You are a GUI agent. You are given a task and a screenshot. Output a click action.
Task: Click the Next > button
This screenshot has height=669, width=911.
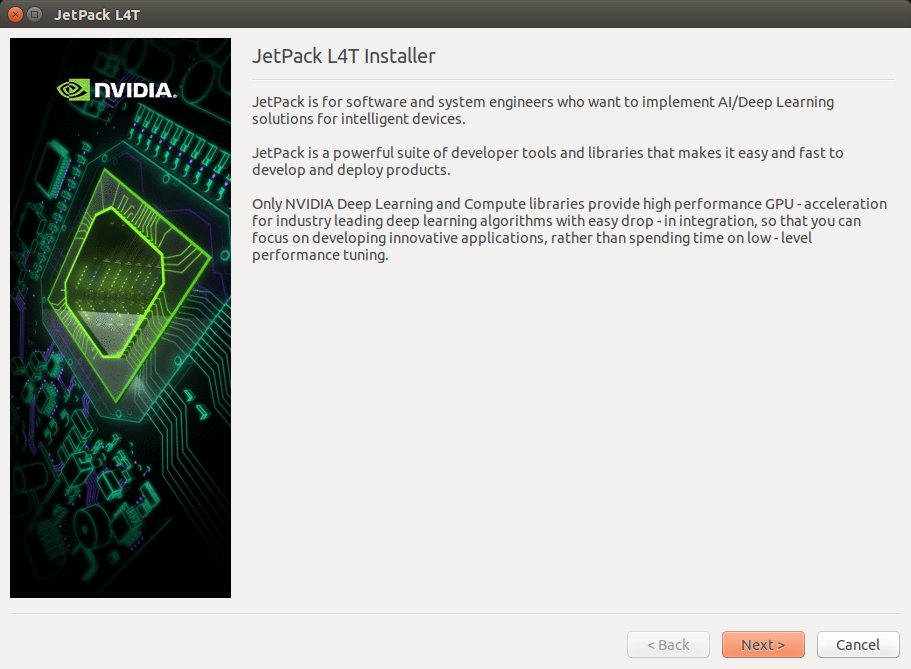(763, 645)
